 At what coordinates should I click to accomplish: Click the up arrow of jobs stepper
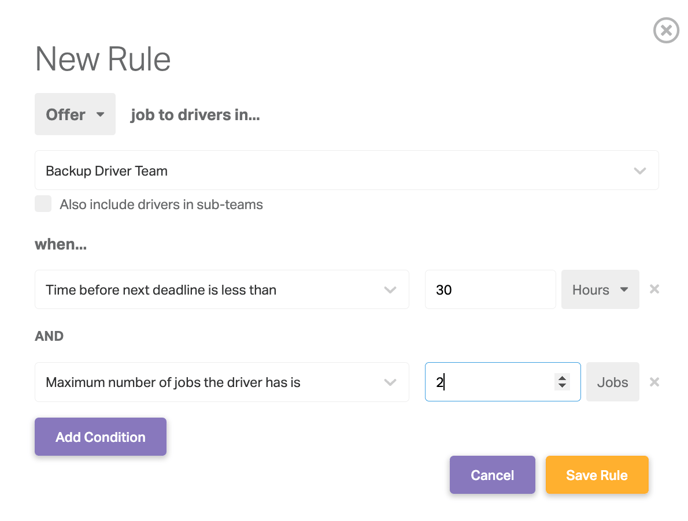click(x=562, y=377)
